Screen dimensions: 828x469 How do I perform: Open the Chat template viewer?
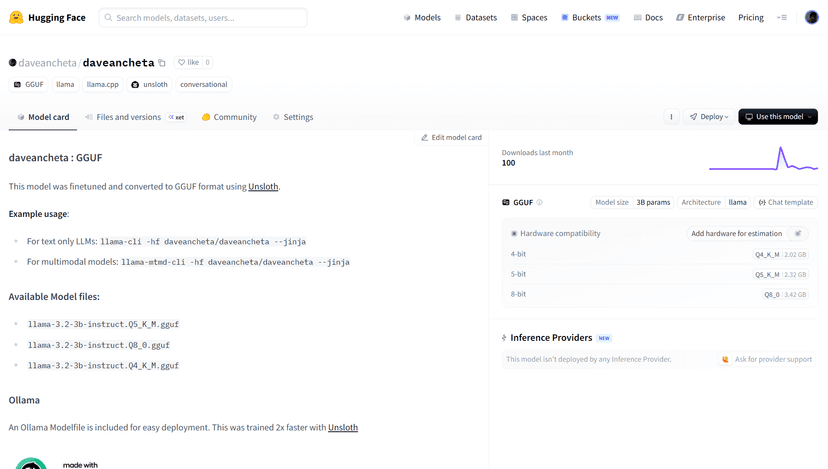pos(786,202)
